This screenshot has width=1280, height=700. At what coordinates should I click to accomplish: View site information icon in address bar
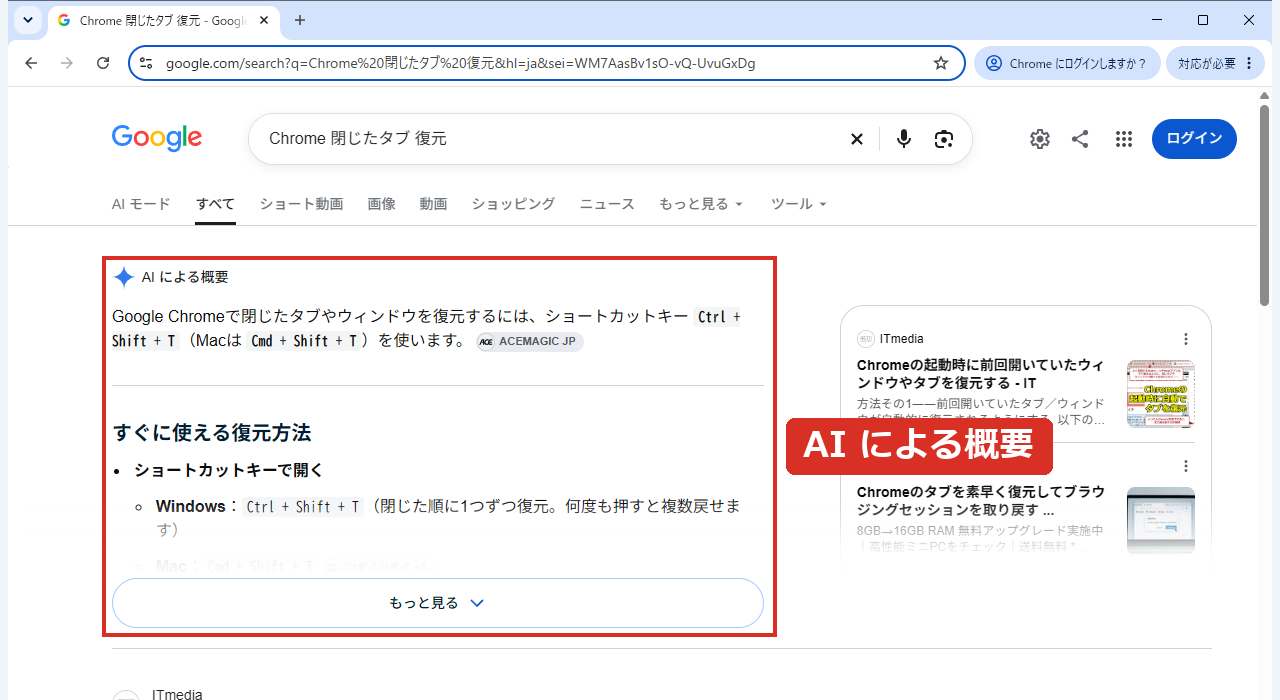click(x=146, y=63)
